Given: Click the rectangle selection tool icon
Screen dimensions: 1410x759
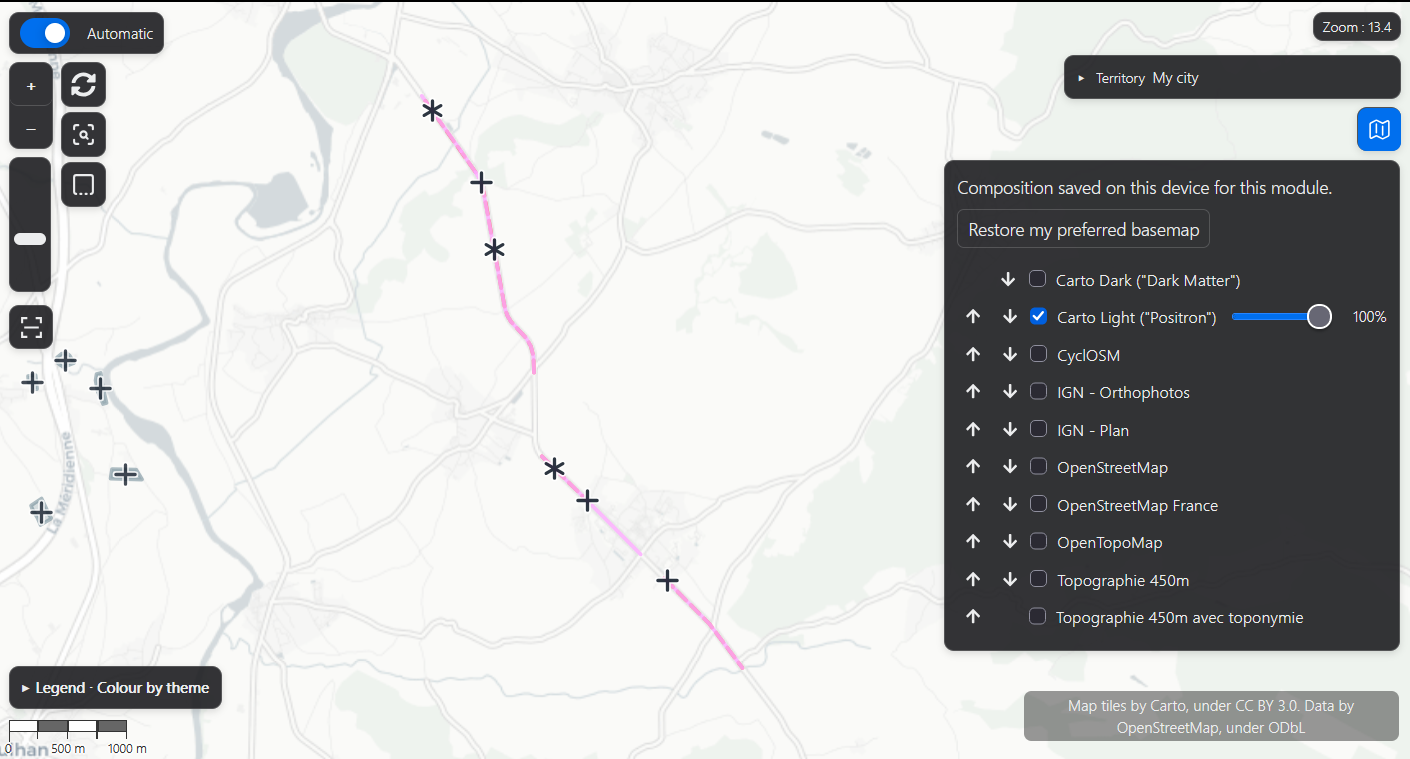Looking at the screenshot, I should coord(83,184).
